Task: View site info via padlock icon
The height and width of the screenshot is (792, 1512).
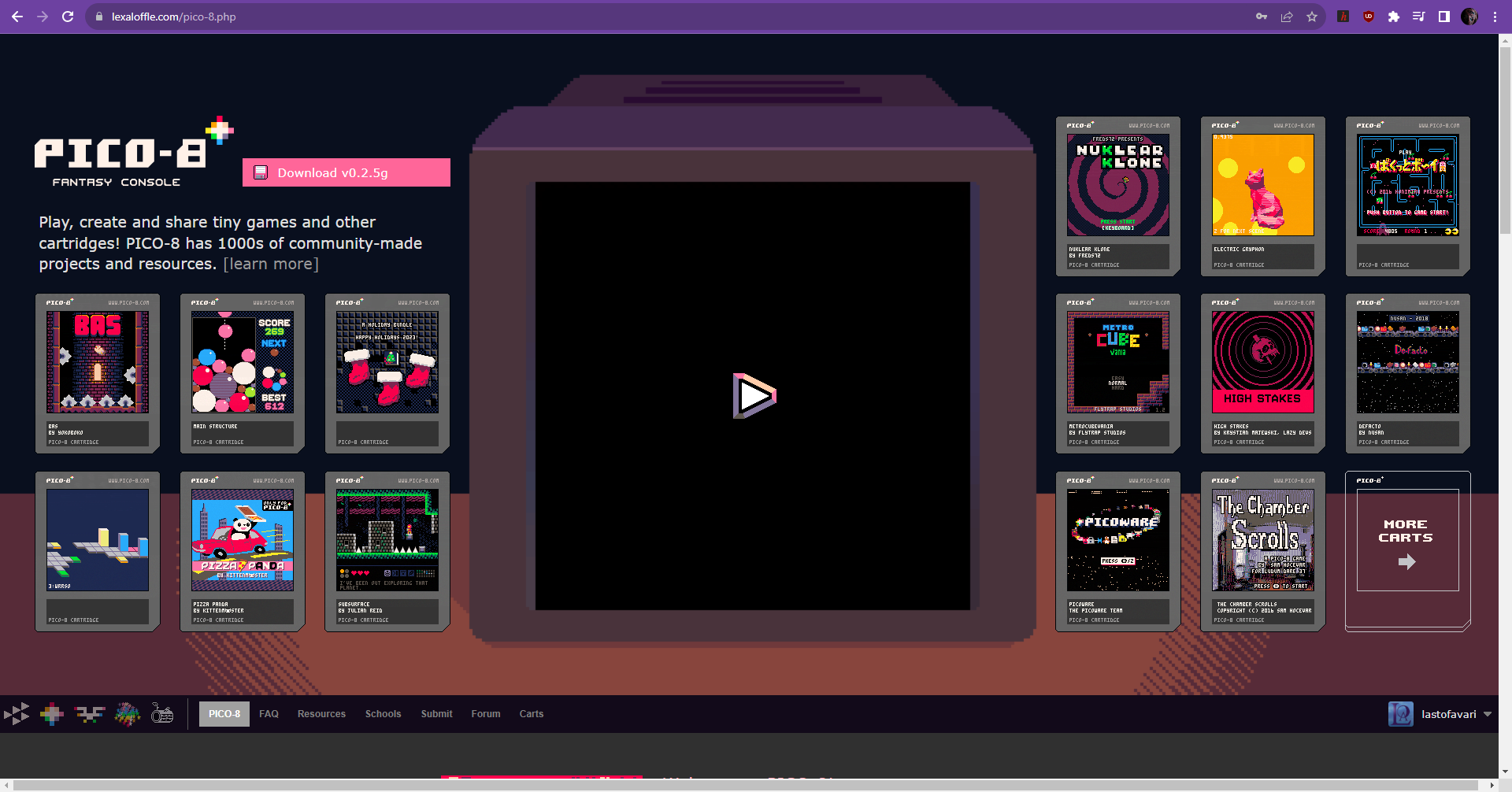Action: pyautogui.click(x=98, y=17)
